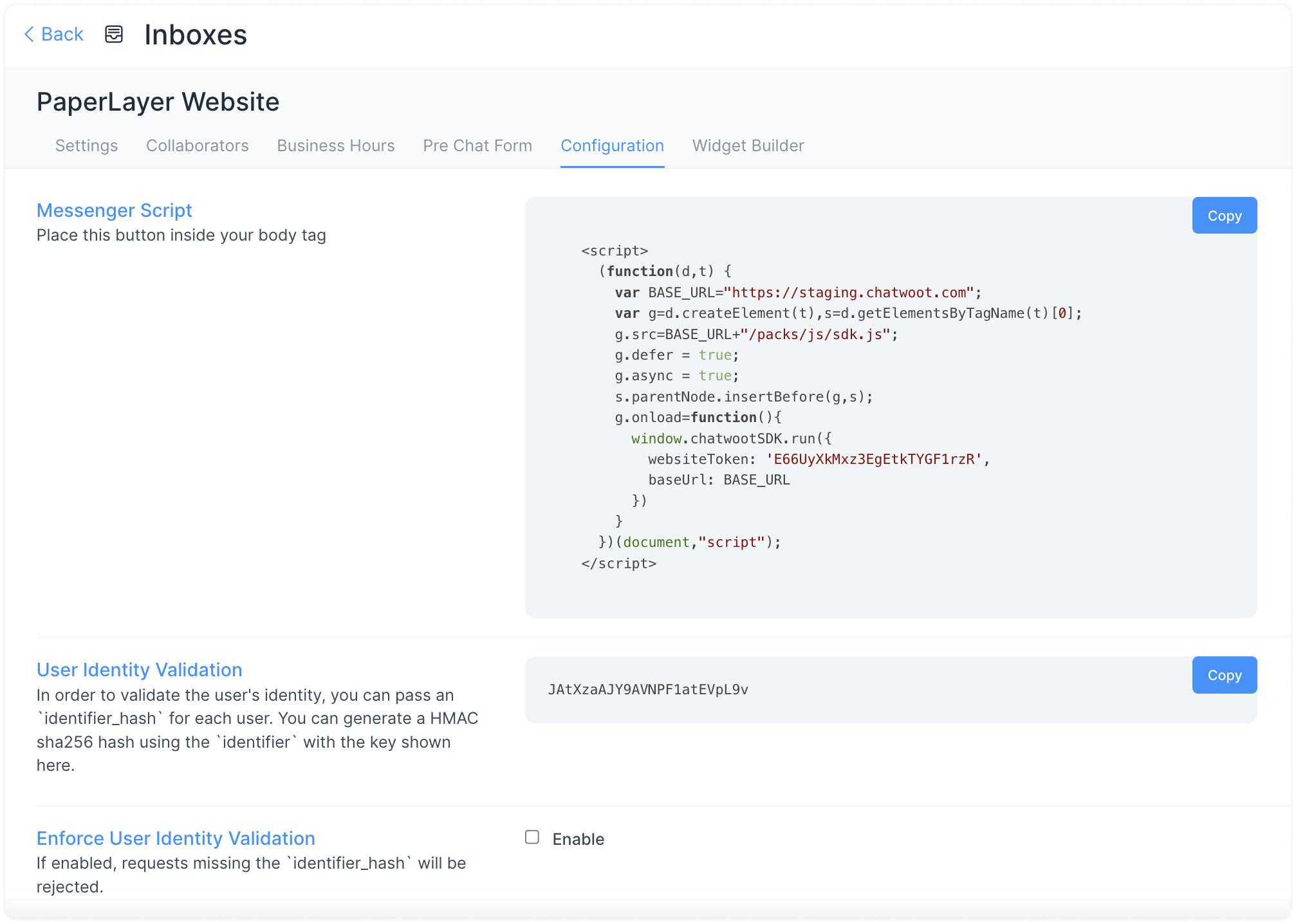Select the Pre Chat Form tab

(x=477, y=145)
